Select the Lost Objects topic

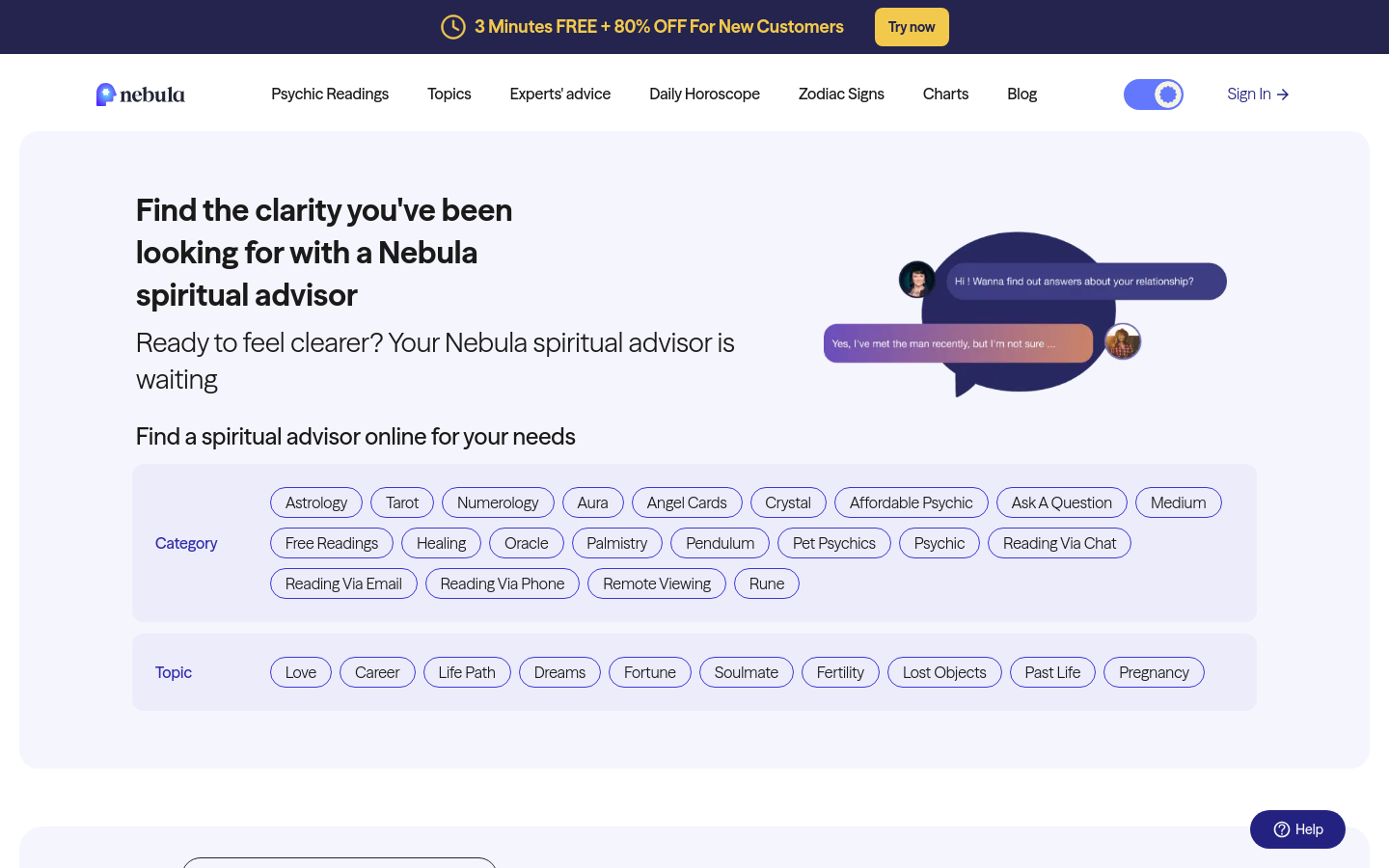pyautogui.click(x=944, y=672)
